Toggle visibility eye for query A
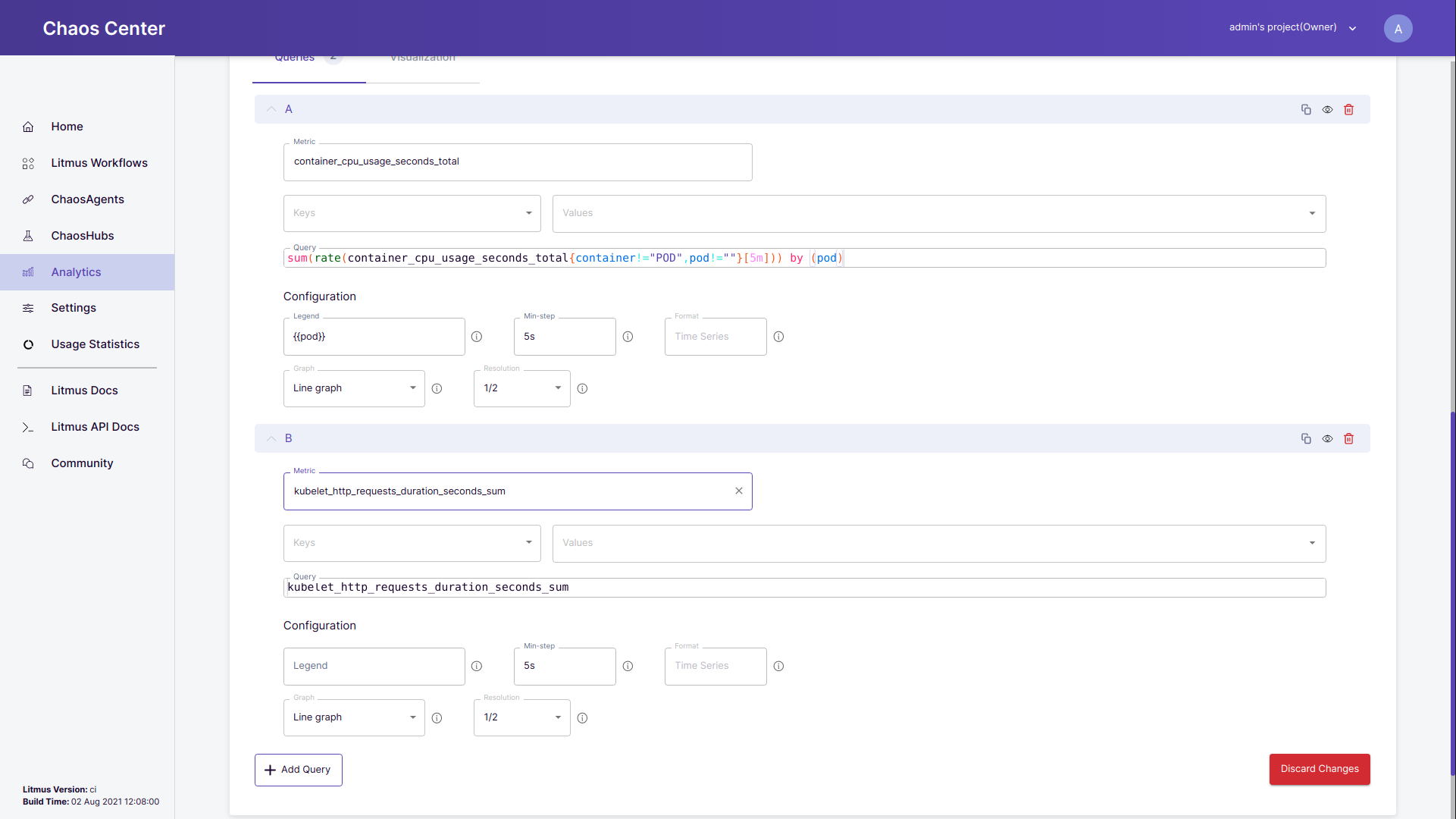This screenshot has height=819, width=1456. coord(1327,109)
